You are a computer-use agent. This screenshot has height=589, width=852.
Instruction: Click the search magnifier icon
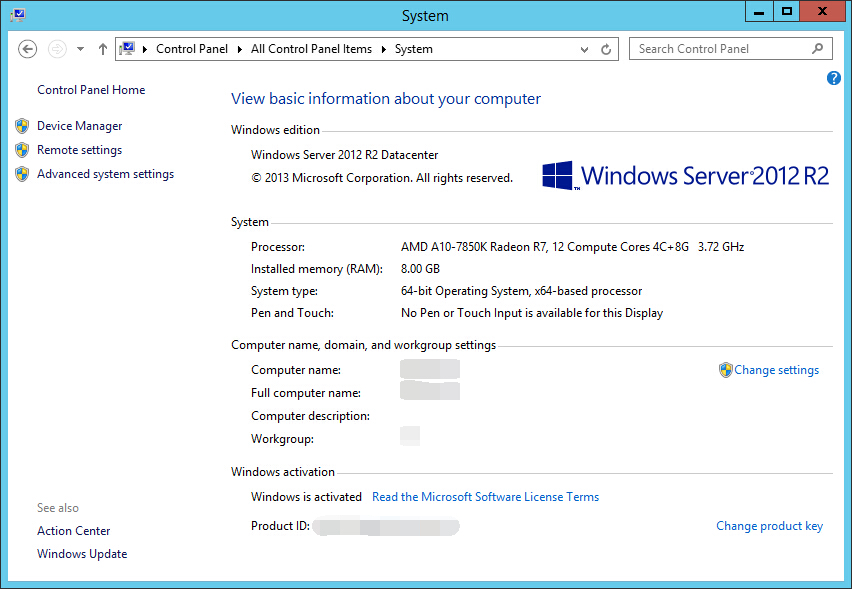(817, 49)
